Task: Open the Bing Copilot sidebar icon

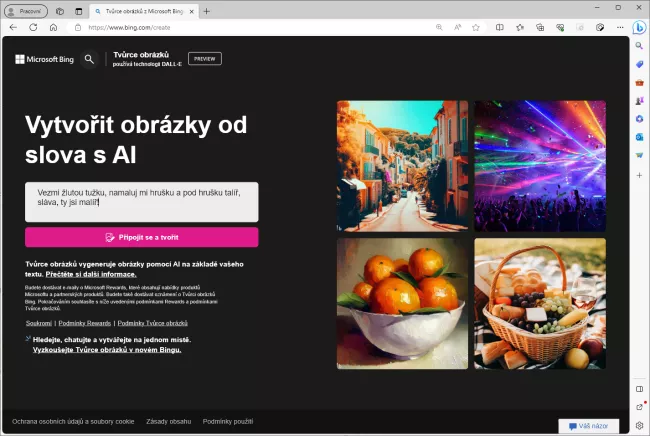Action: click(x=638, y=27)
